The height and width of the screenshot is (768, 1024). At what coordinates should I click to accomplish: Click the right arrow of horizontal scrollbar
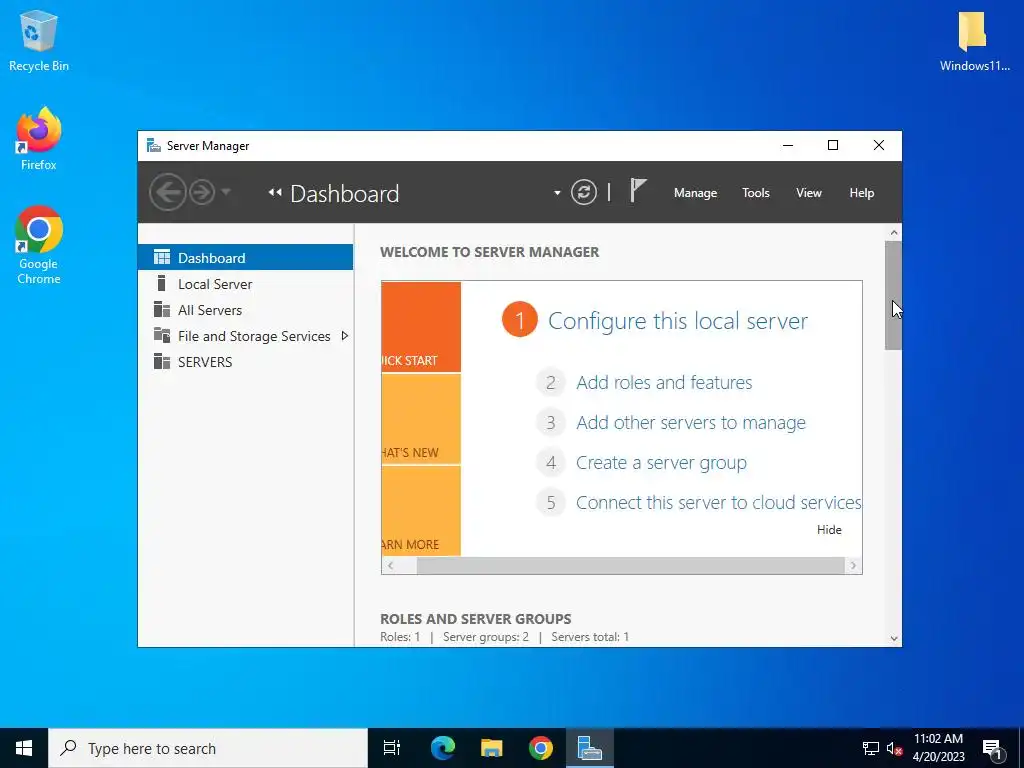point(853,566)
